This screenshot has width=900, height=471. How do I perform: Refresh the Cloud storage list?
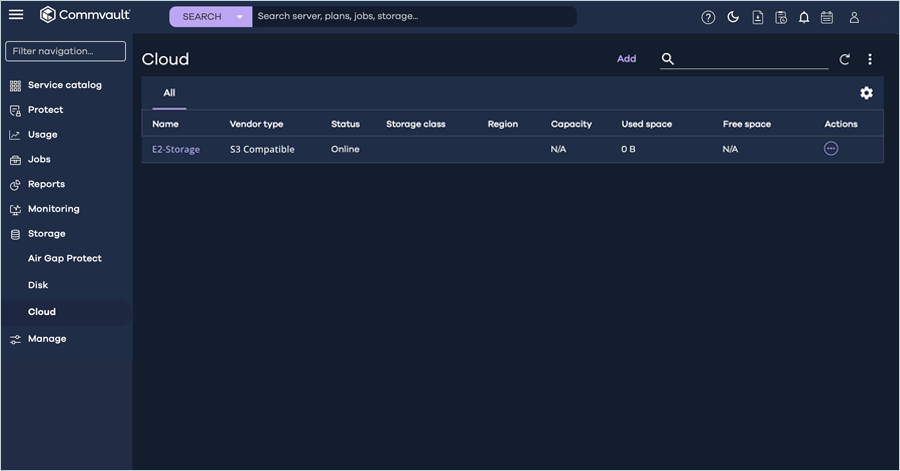(844, 60)
